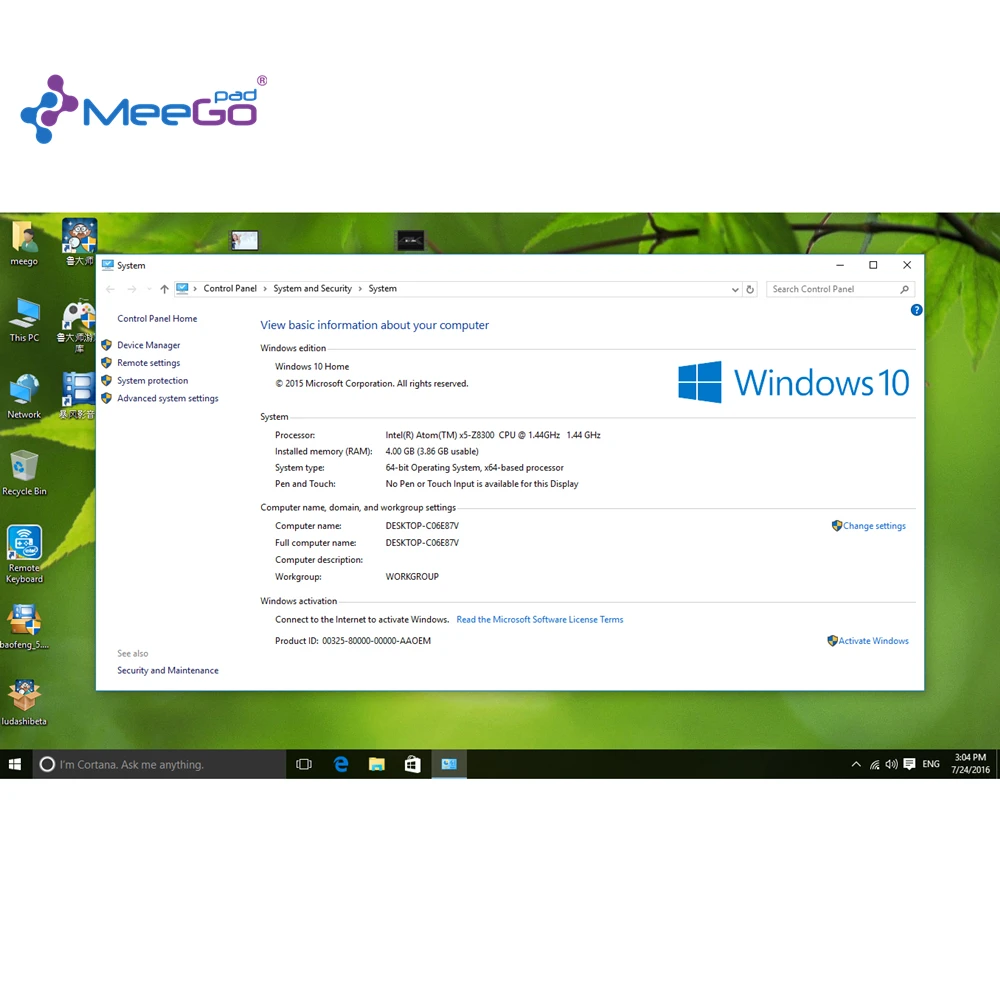Open Device Manager link
Viewport: 1000px width, 1000px height.
coord(149,345)
